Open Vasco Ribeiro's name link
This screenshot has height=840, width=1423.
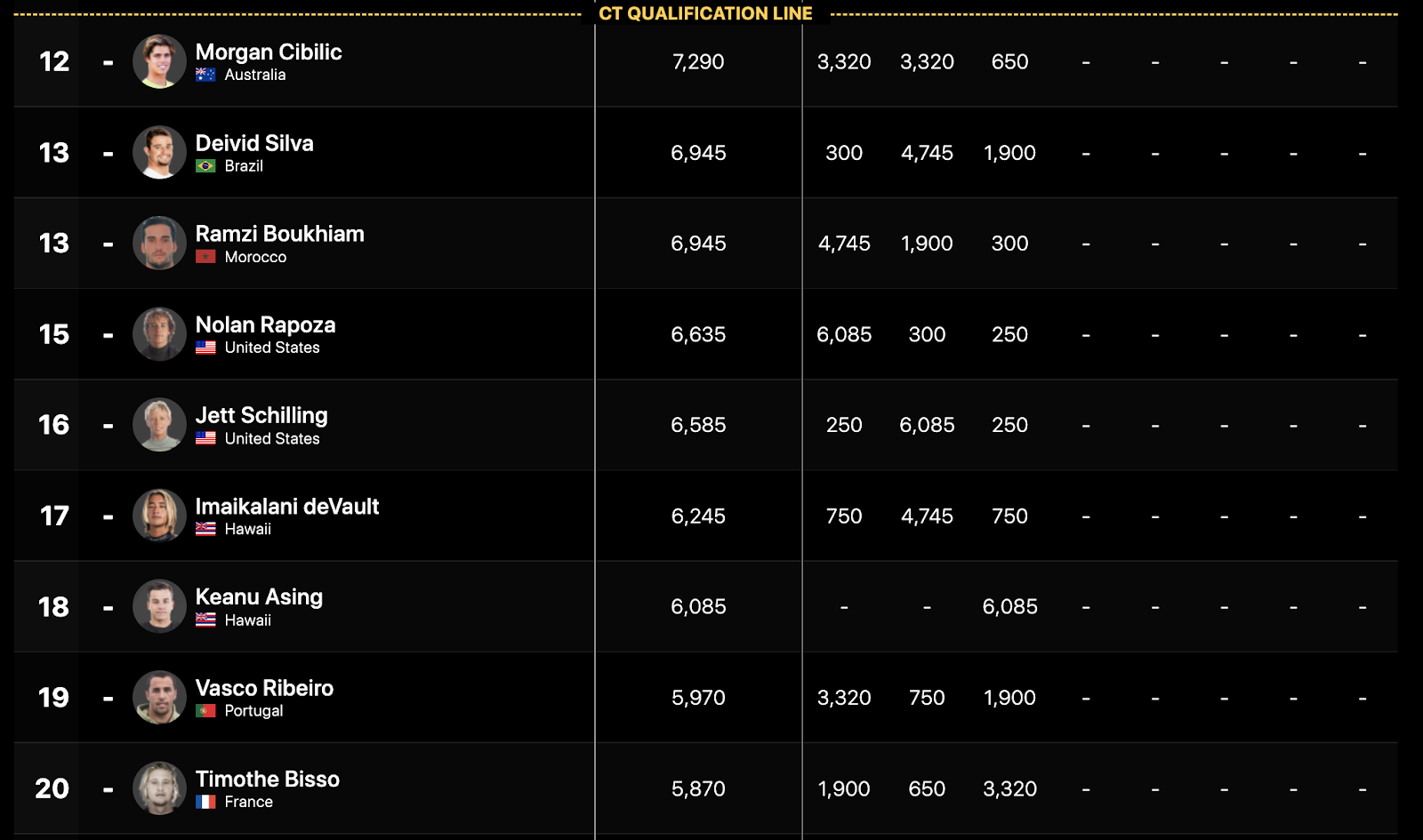coord(264,688)
